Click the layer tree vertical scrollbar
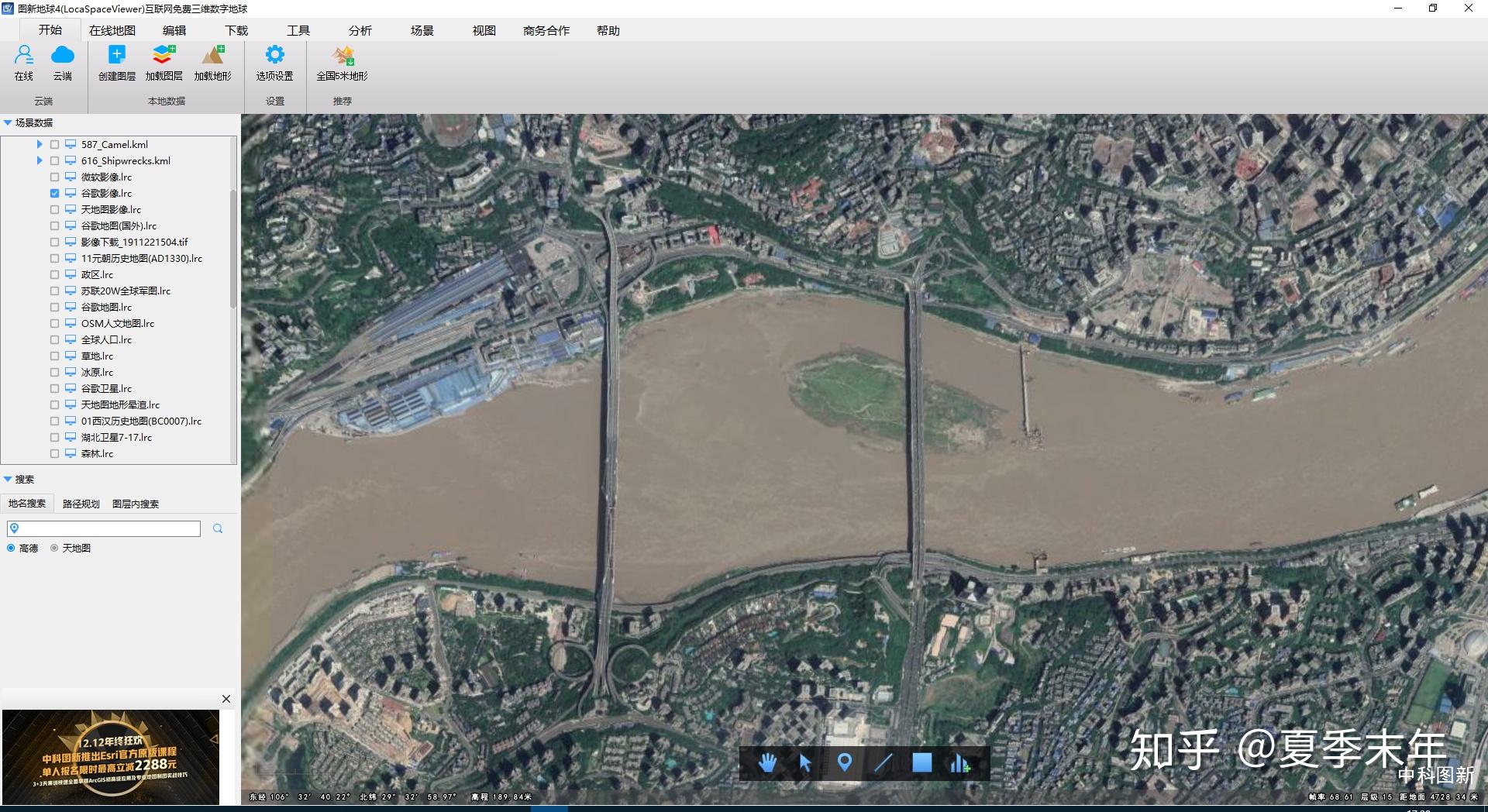1488x812 pixels. point(233,248)
